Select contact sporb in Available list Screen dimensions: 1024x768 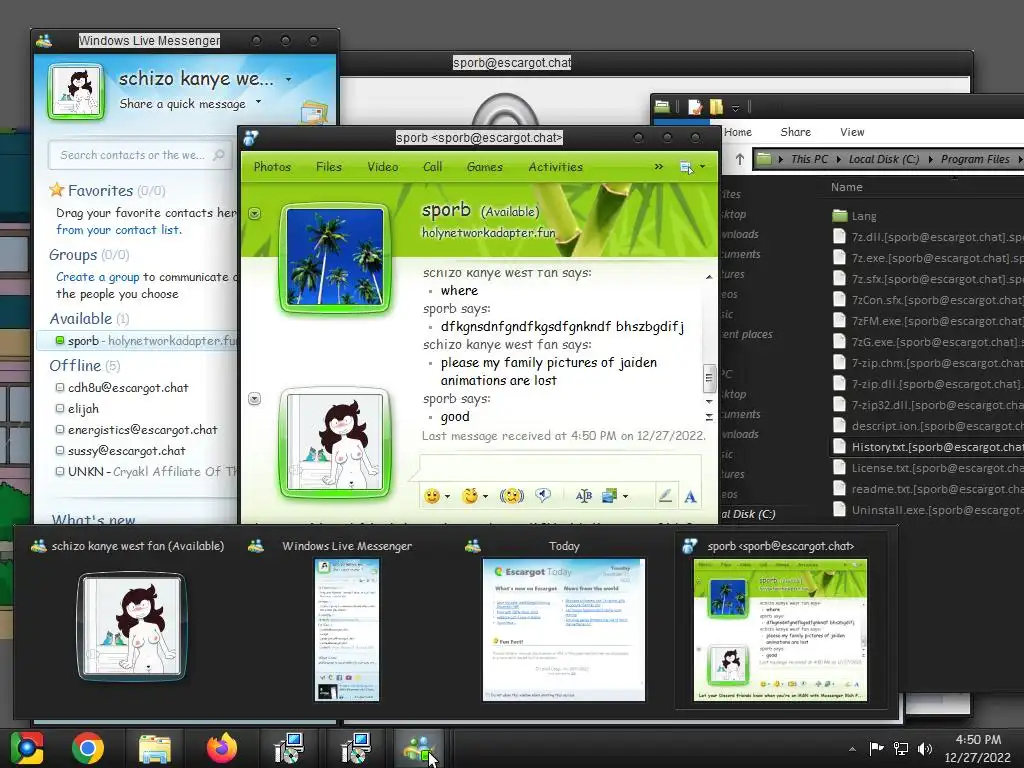point(138,340)
